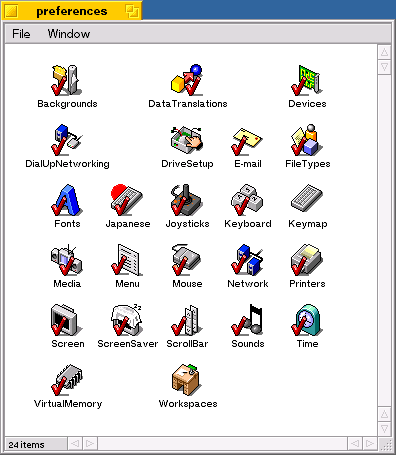
Task: Open the Screen monitor icon
Action: (x=67, y=320)
